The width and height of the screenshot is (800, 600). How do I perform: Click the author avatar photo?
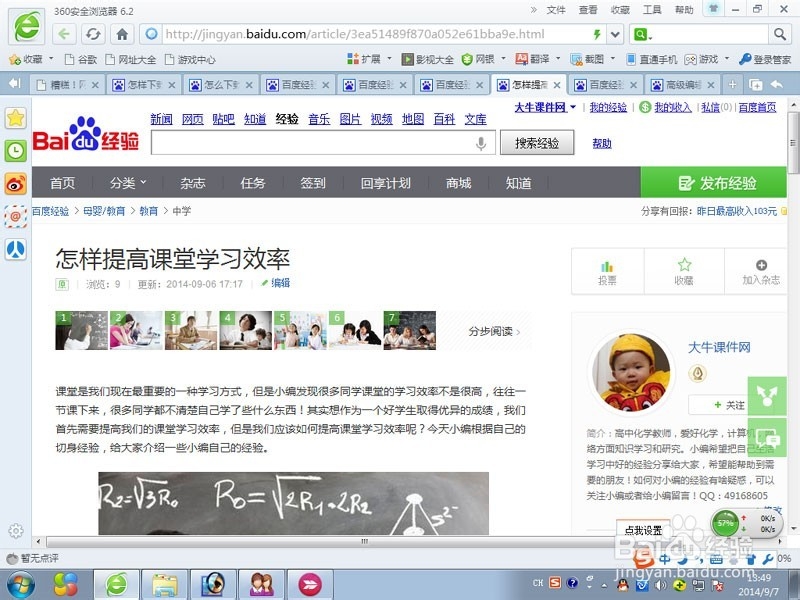(632, 374)
